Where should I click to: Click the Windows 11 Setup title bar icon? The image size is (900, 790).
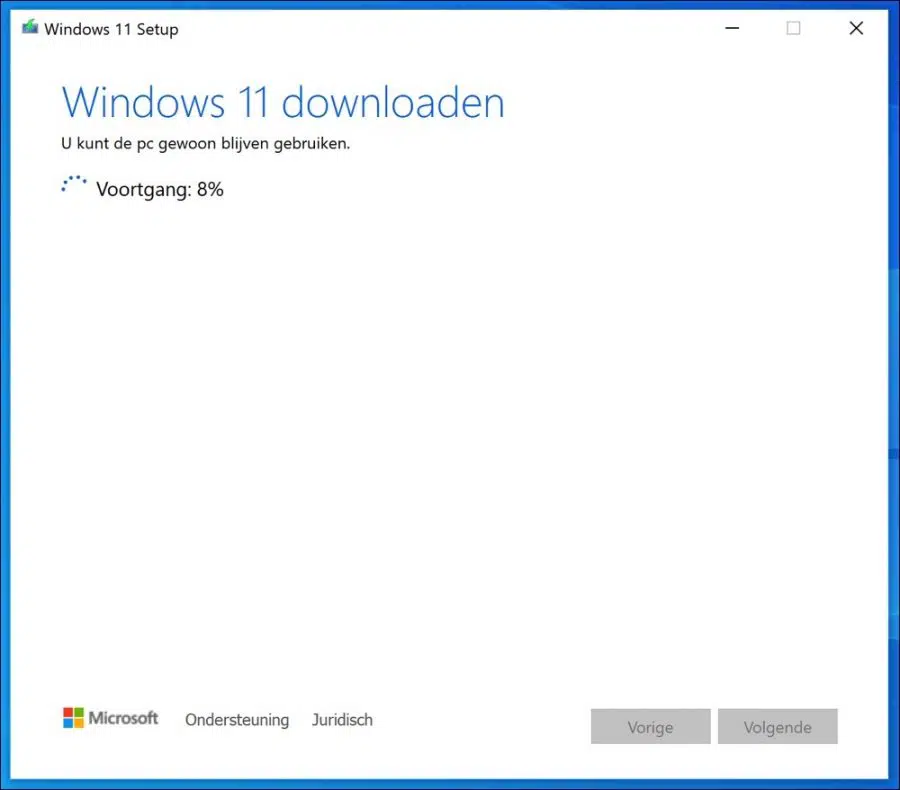point(30,28)
